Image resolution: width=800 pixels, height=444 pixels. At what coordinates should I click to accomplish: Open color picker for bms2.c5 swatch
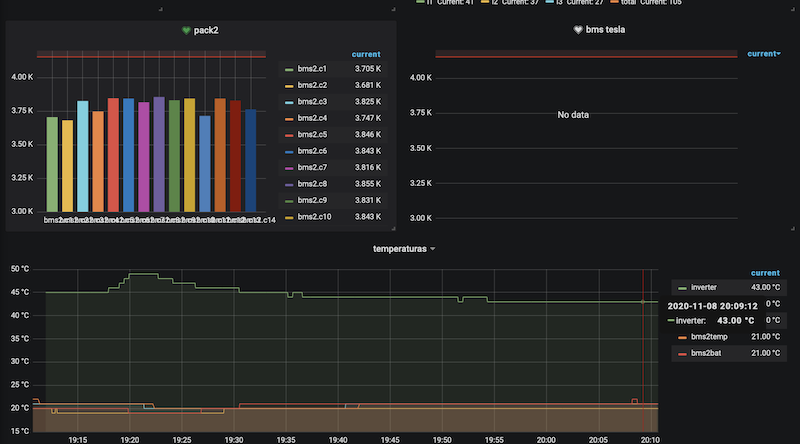[x=289, y=136]
